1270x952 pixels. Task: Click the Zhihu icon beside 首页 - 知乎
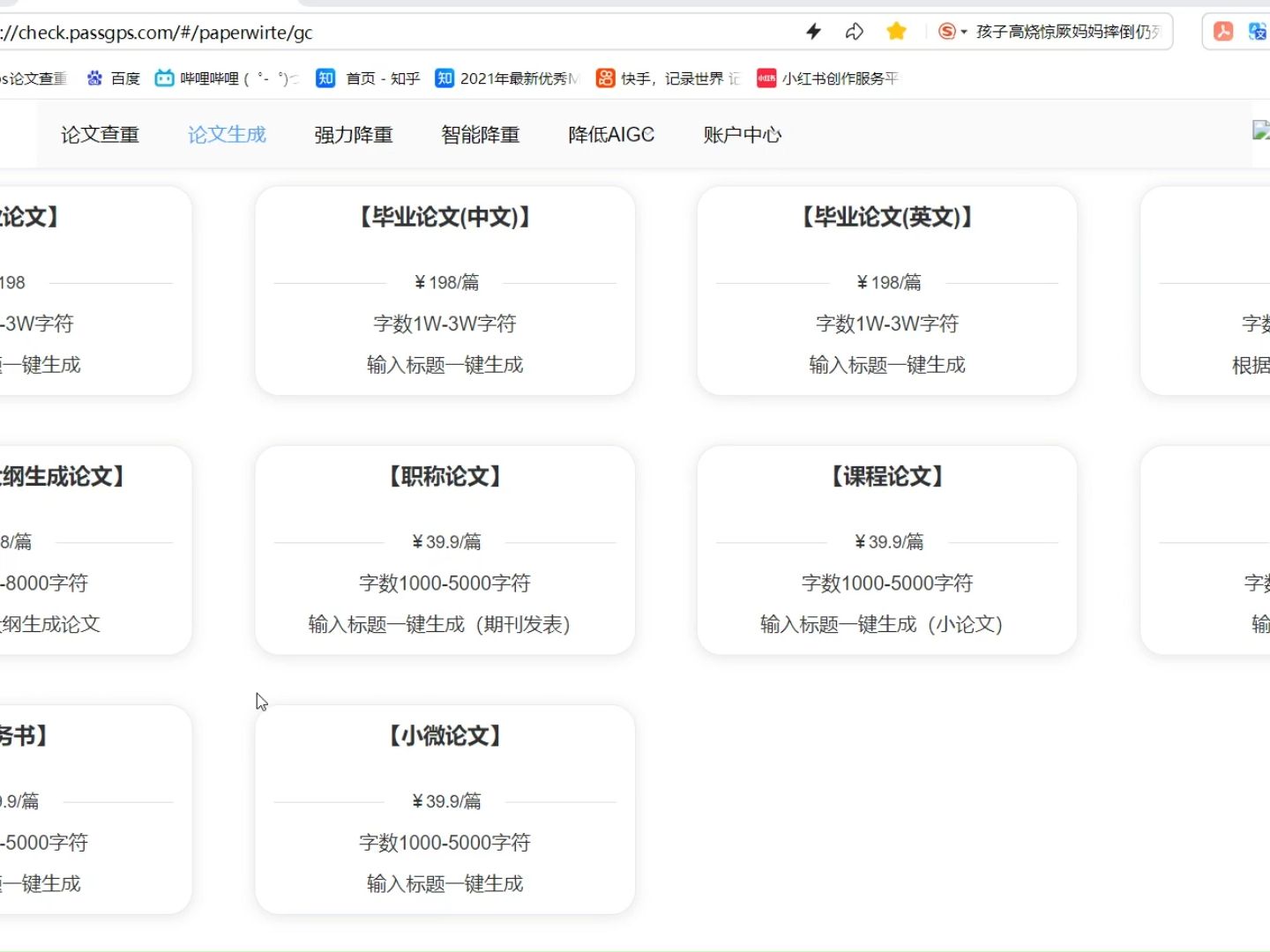pos(325,78)
